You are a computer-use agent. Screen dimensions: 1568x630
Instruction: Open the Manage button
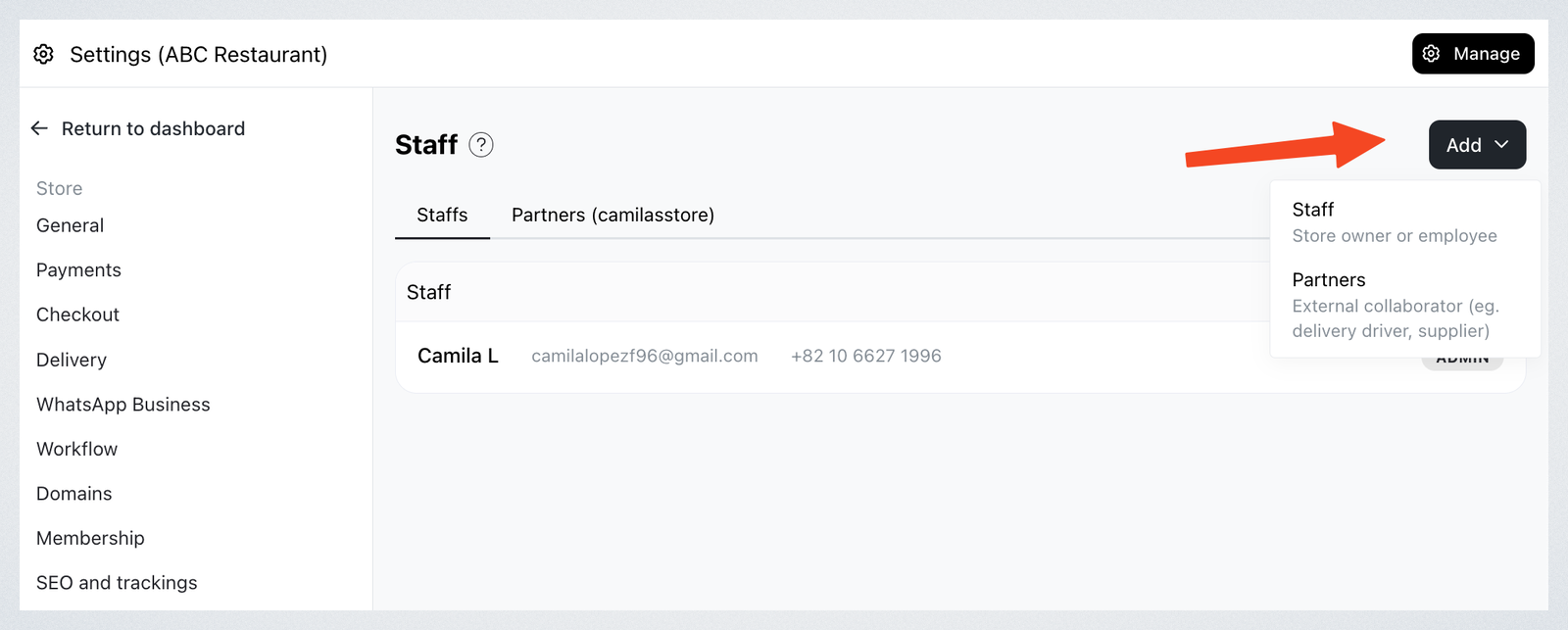[1473, 54]
